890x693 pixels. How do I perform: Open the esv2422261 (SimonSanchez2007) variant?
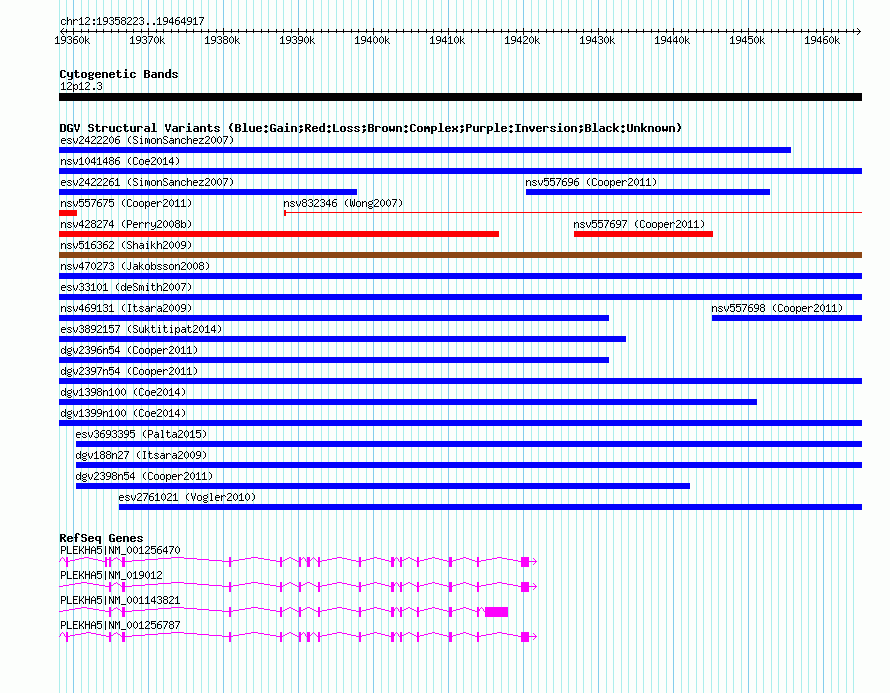208,192
